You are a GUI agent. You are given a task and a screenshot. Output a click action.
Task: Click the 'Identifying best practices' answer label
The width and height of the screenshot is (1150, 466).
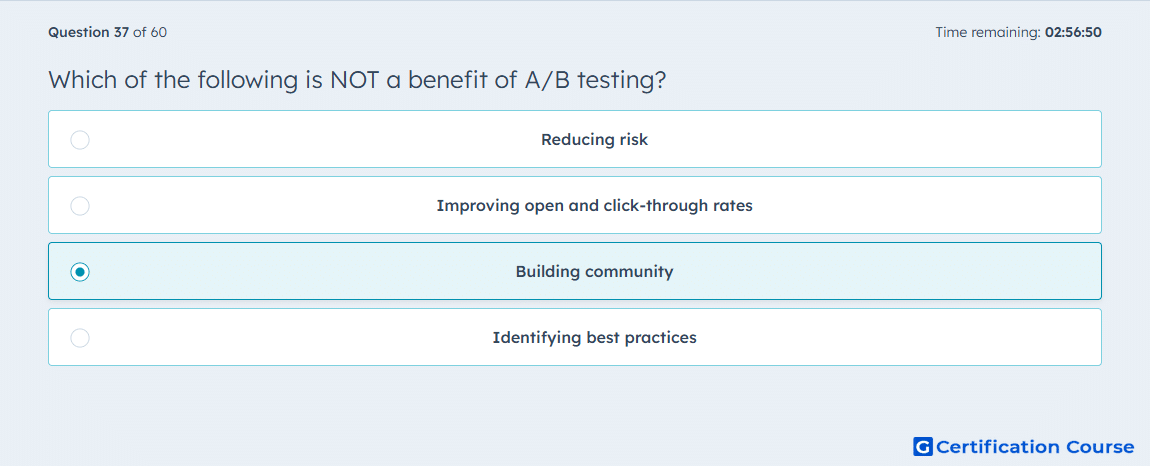coord(594,338)
